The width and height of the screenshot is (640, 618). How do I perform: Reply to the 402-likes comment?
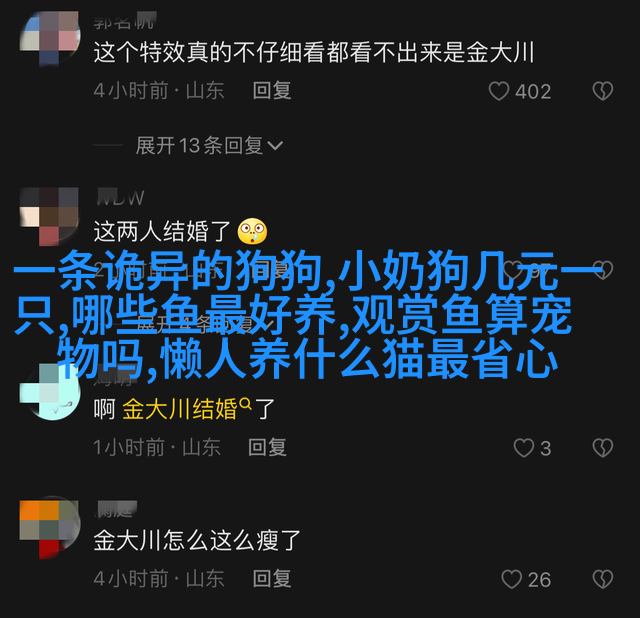pyautogui.click(x=272, y=90)
